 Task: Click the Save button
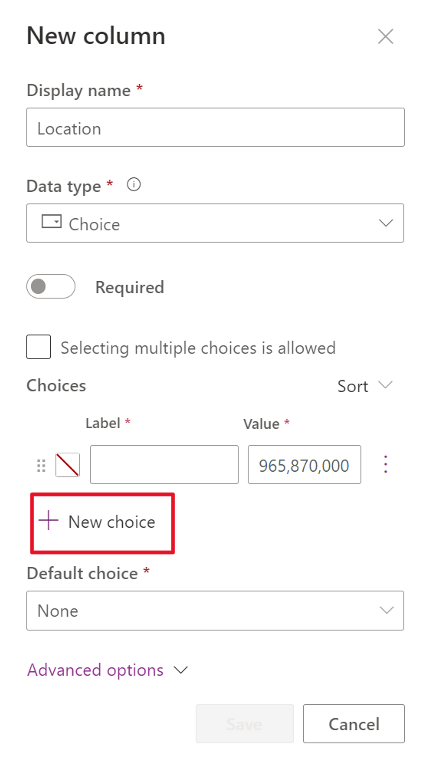[x=245, y=724]
